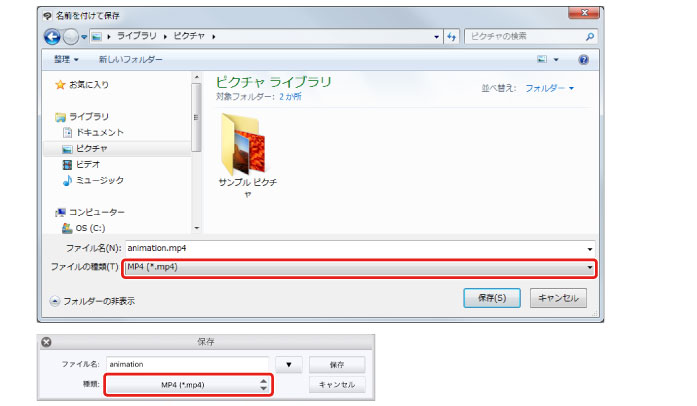Refresh the folder view
This screenshot has height=406, width=697.
(x=452, y=36)
